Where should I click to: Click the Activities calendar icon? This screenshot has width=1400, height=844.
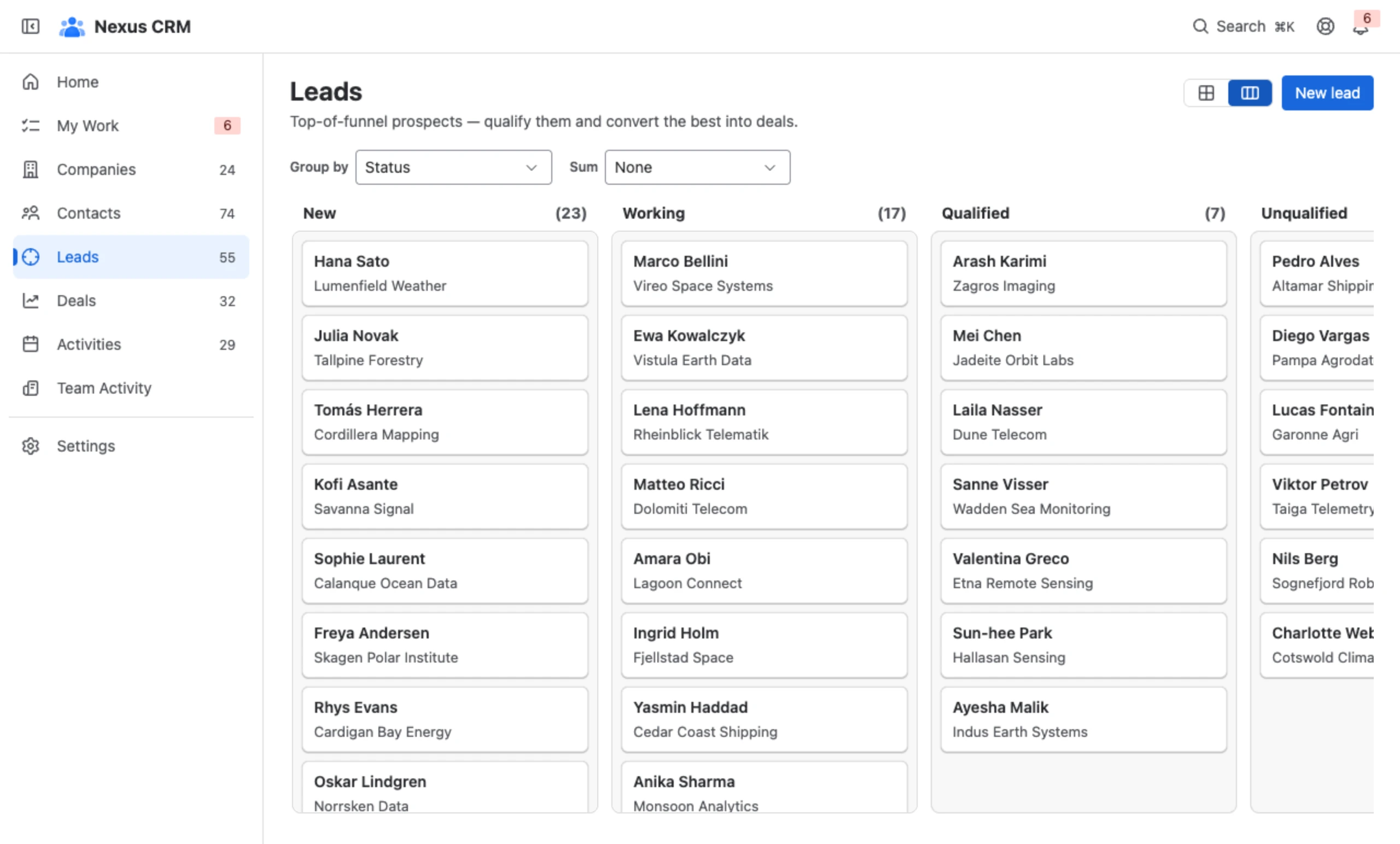coord(31,344)
